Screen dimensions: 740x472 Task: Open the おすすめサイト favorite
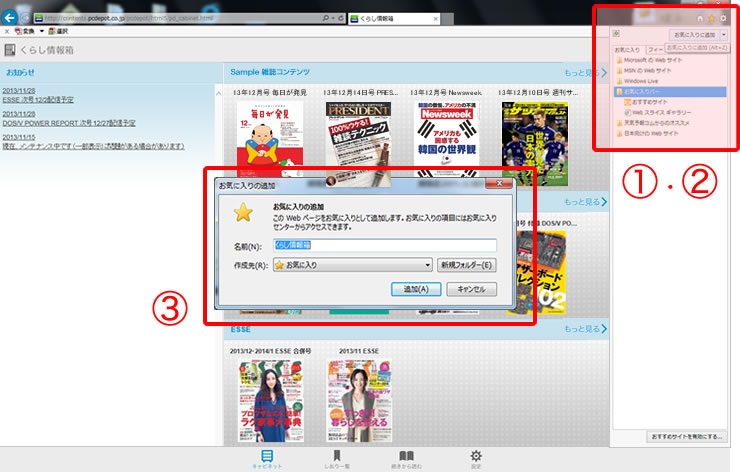(x=646, y=102)
